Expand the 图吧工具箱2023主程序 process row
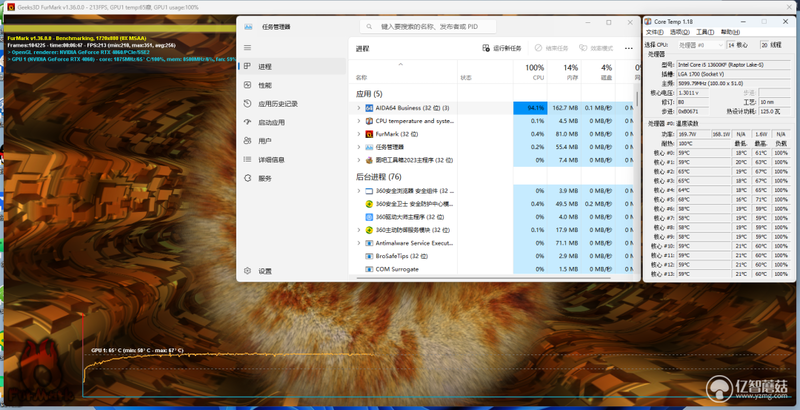Image resolution: width=800 pixels, height=410 pixels. pyautogui.click(x=359, y=160)
